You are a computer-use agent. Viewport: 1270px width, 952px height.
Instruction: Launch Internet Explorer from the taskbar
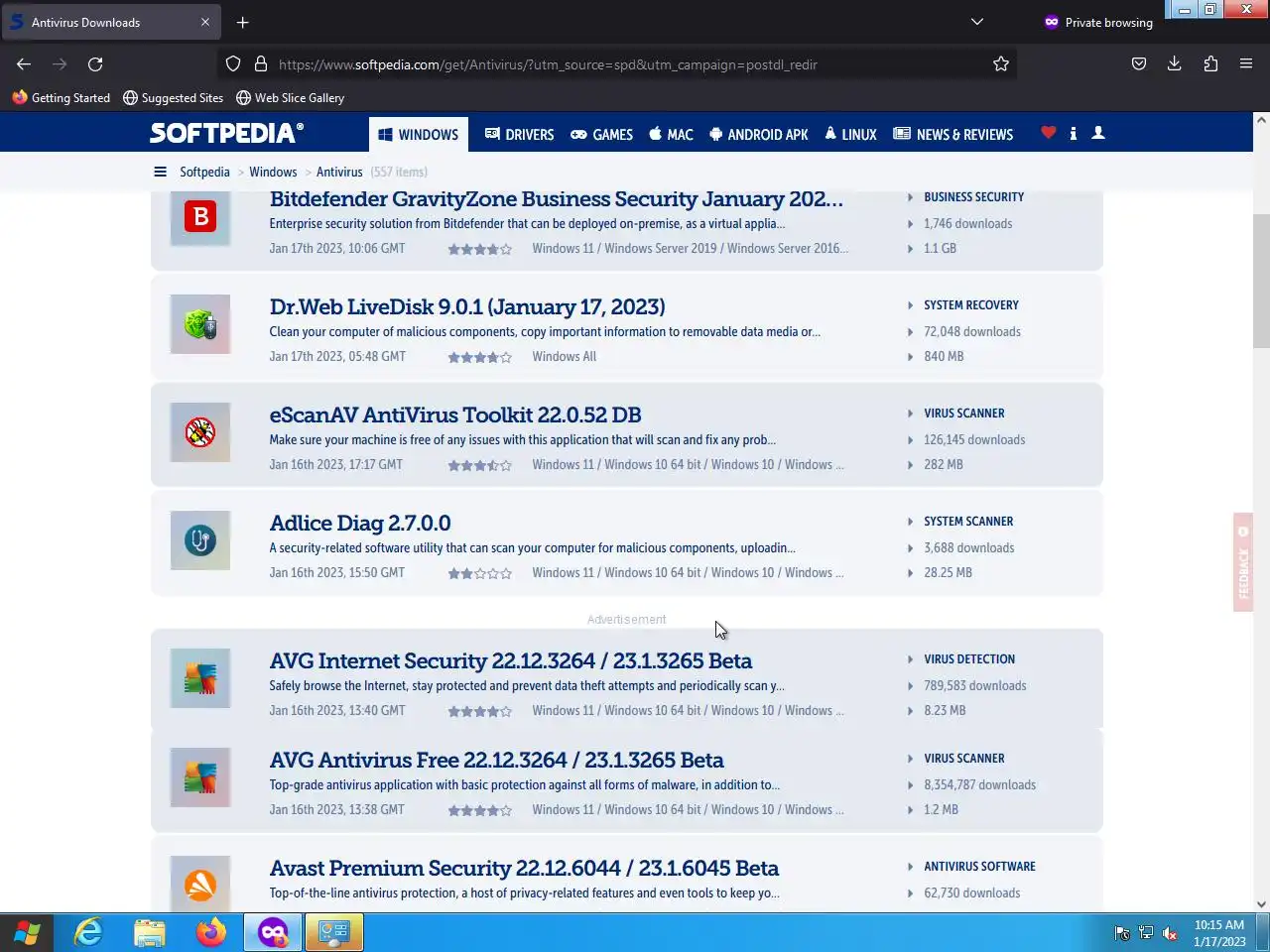[x=88, y=933]
